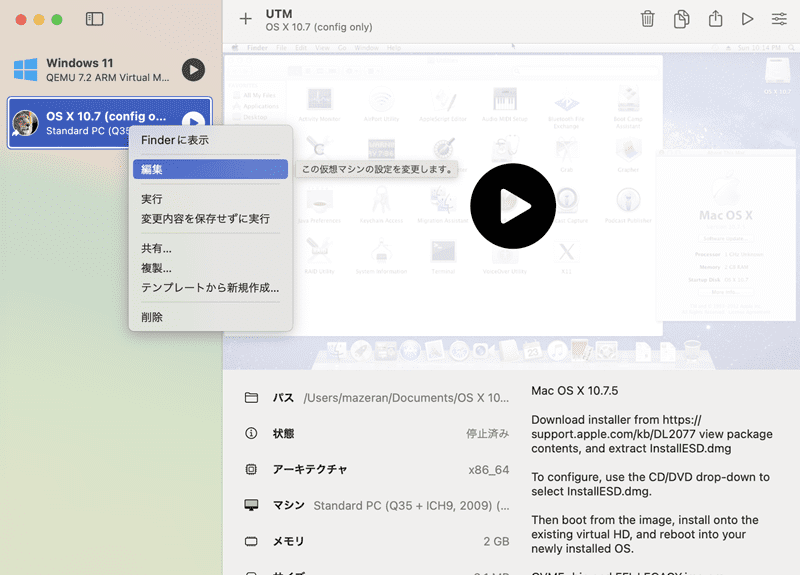Click the memory icon beside メモリ

coord(251,541)
